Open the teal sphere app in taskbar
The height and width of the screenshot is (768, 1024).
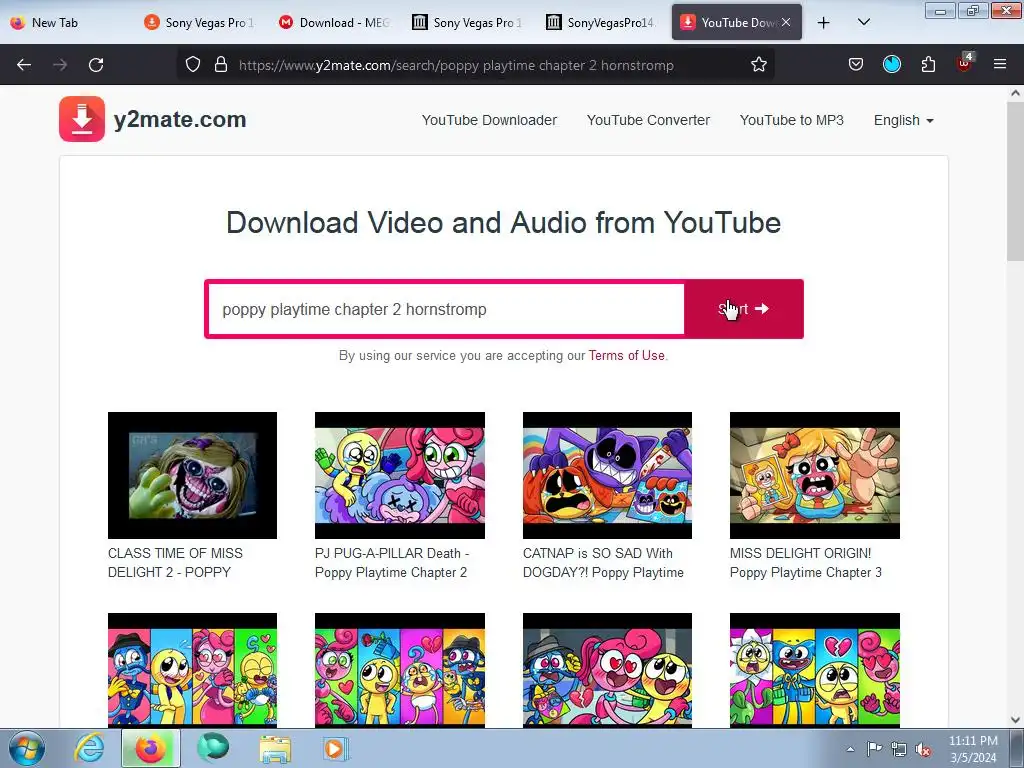[x=213, y=748]
